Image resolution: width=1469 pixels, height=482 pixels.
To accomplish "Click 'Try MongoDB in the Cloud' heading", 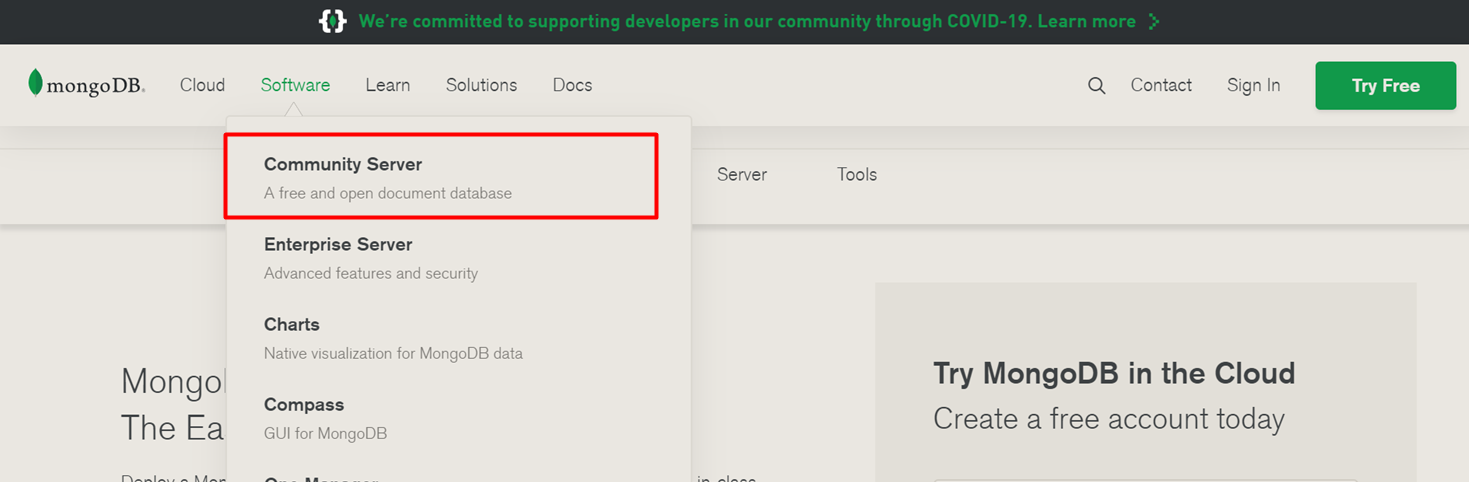I will tap(1114, 373).
